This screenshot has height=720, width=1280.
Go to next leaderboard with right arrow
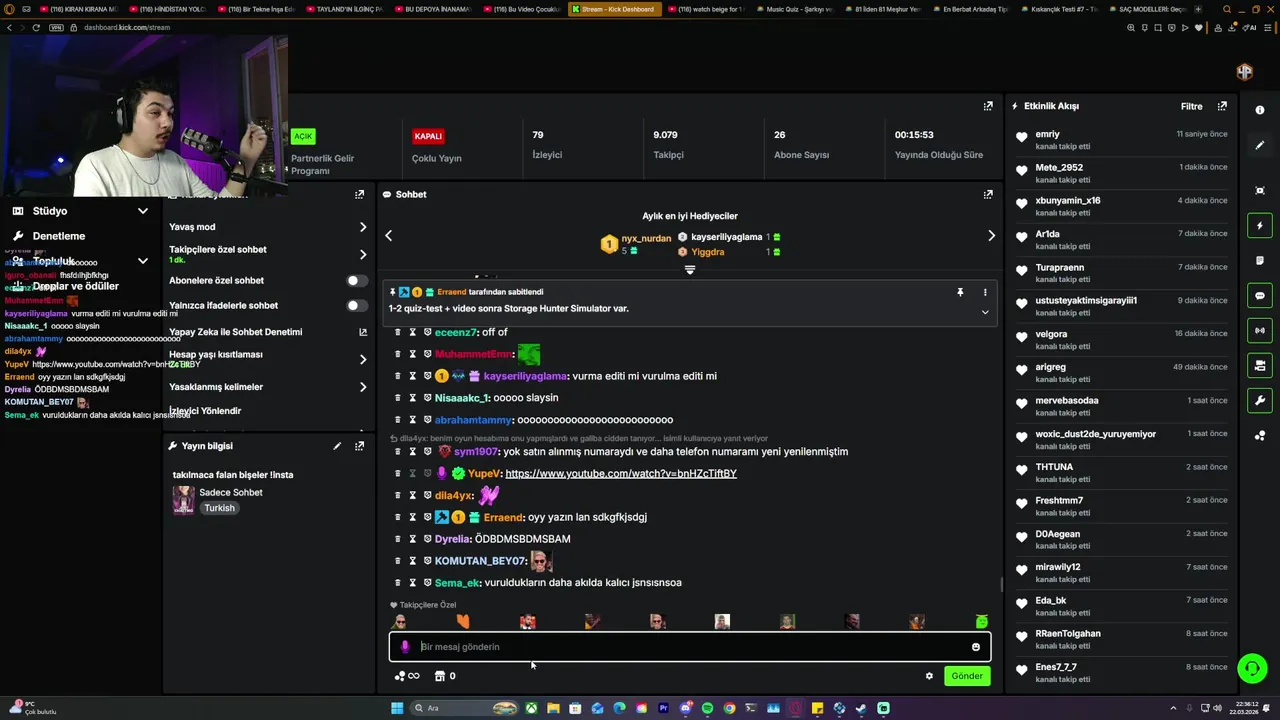(x=991, y=236)
